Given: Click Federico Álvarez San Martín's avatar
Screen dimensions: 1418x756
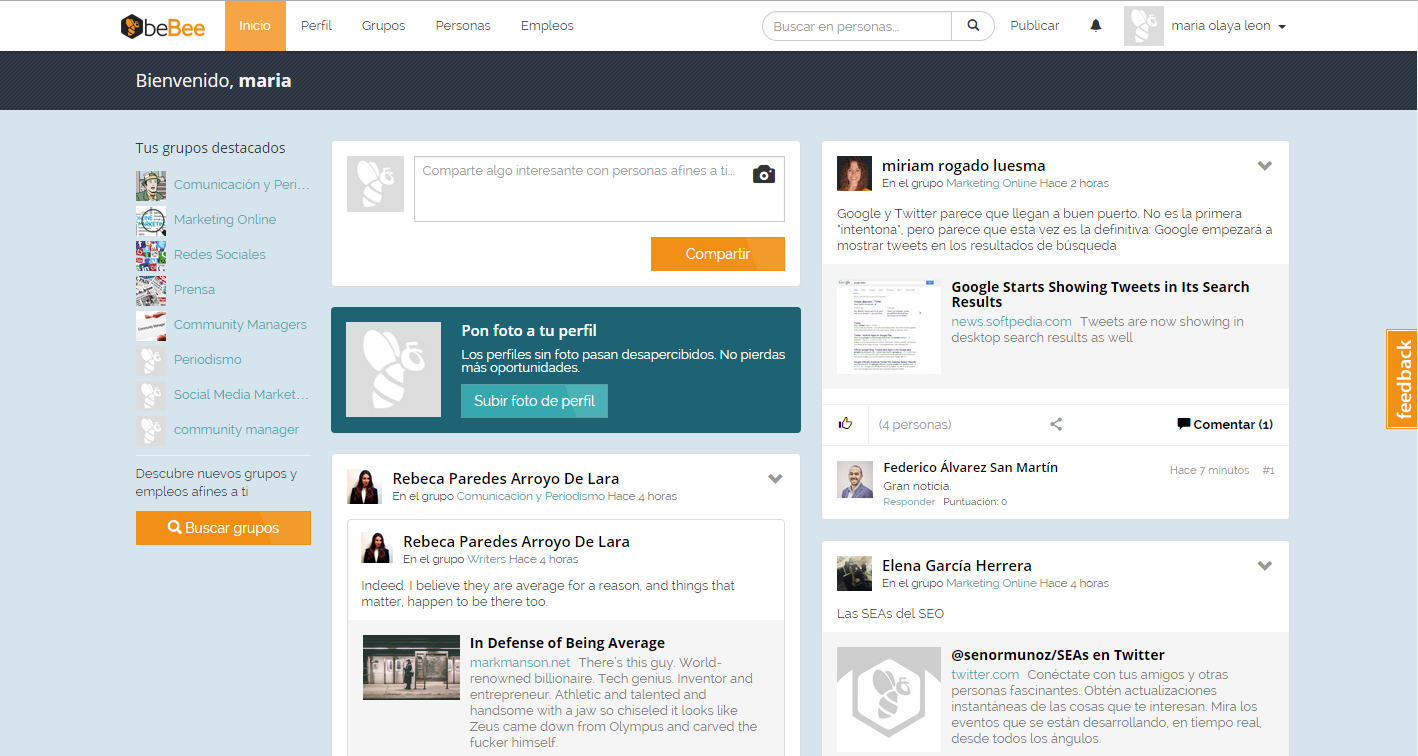Looking at the screenshot, I should pos(855,479).
